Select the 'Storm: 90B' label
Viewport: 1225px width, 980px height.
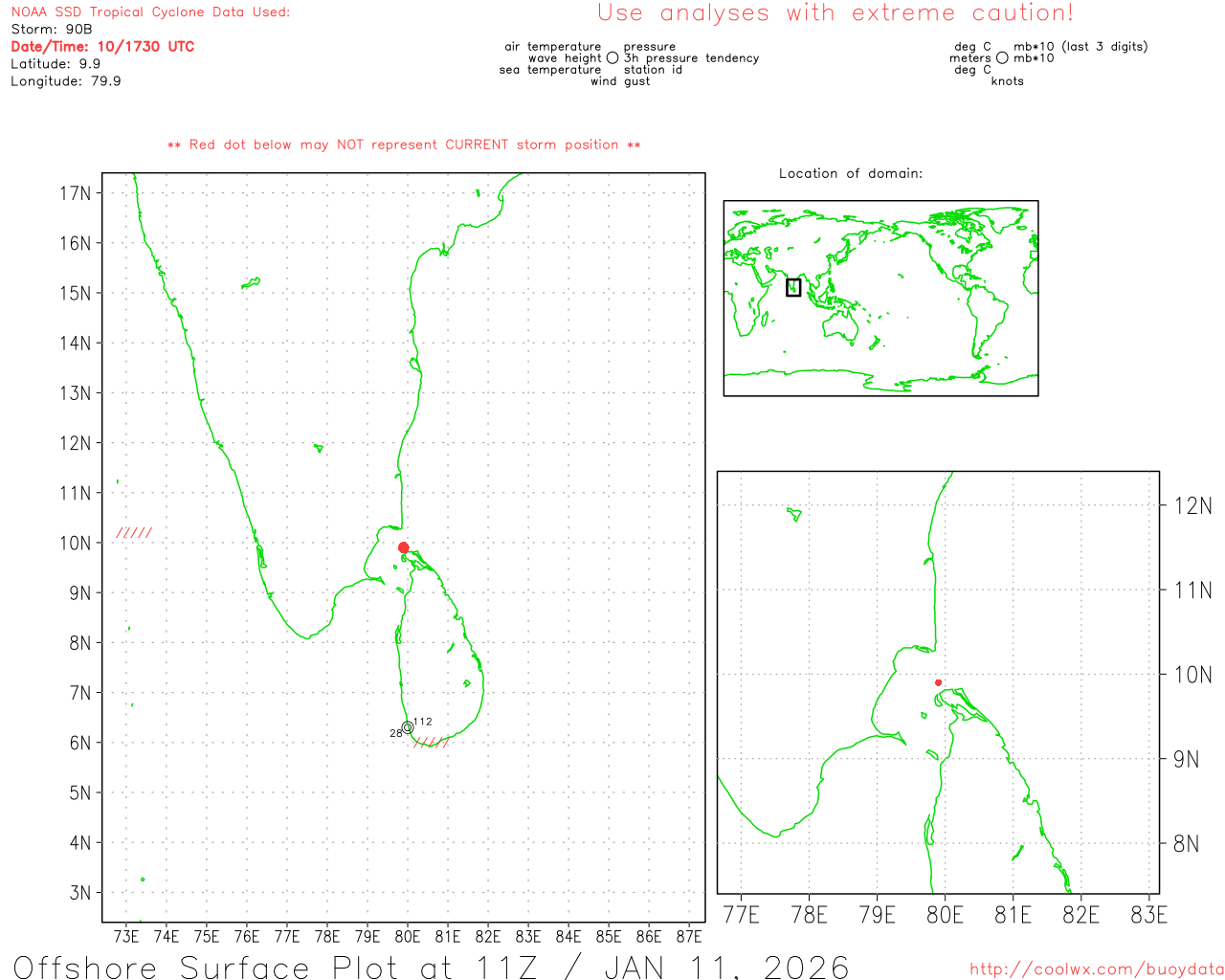pos(52,29)
